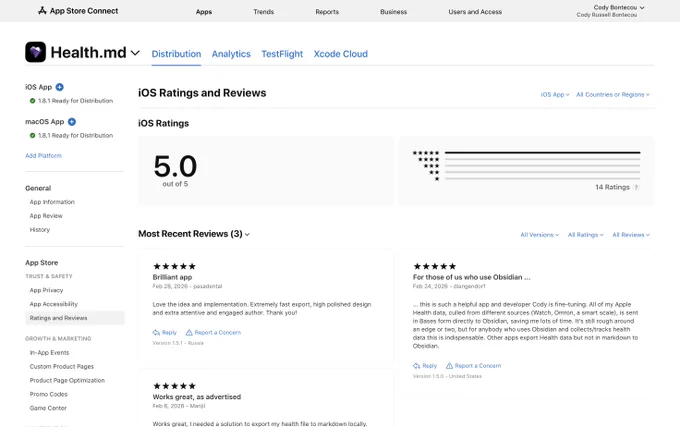The image size is (680, 427).
Task: Go to Users and Access
Action: click(475, 12)
